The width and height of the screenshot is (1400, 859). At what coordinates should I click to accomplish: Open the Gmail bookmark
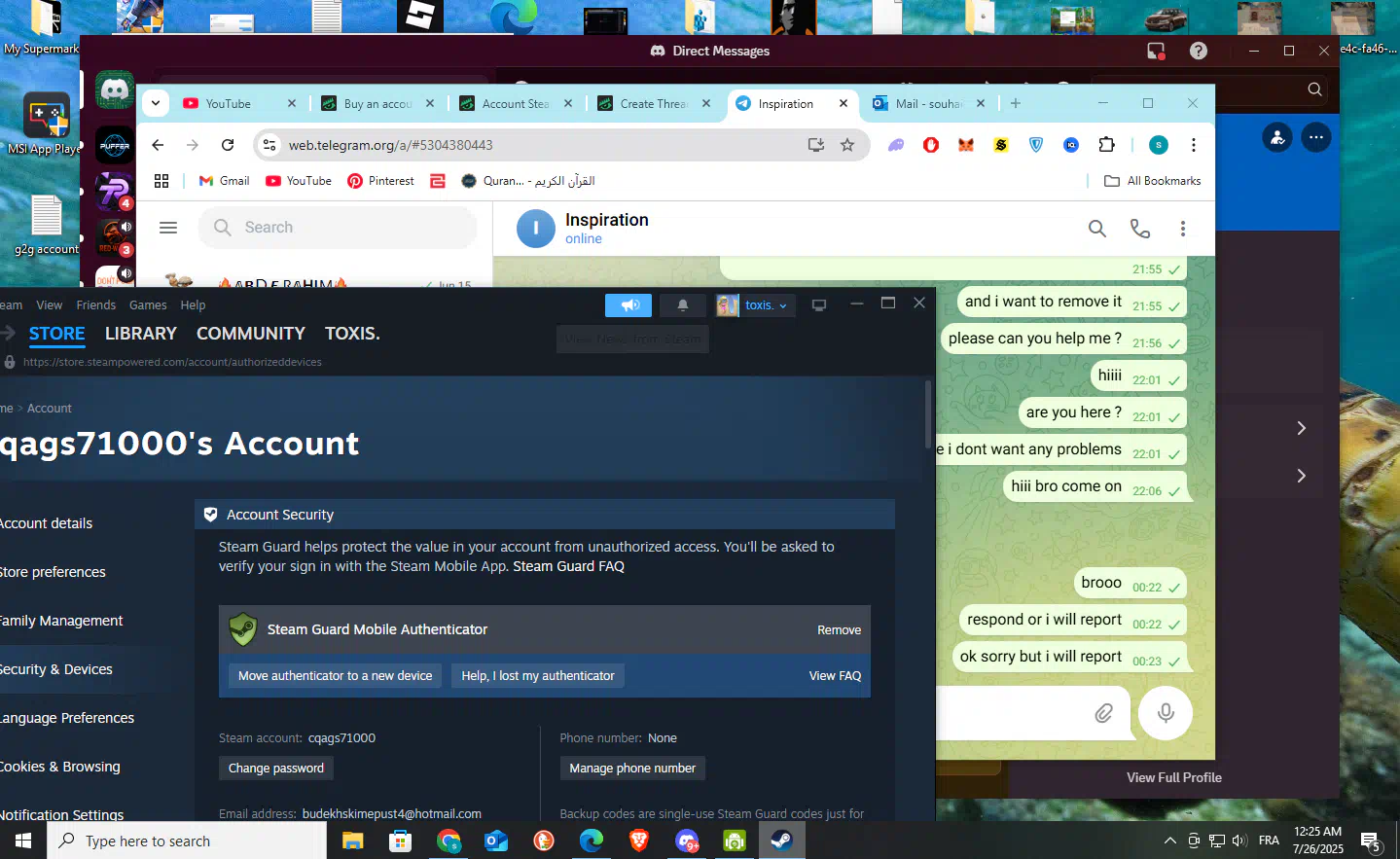pos(224,181)
